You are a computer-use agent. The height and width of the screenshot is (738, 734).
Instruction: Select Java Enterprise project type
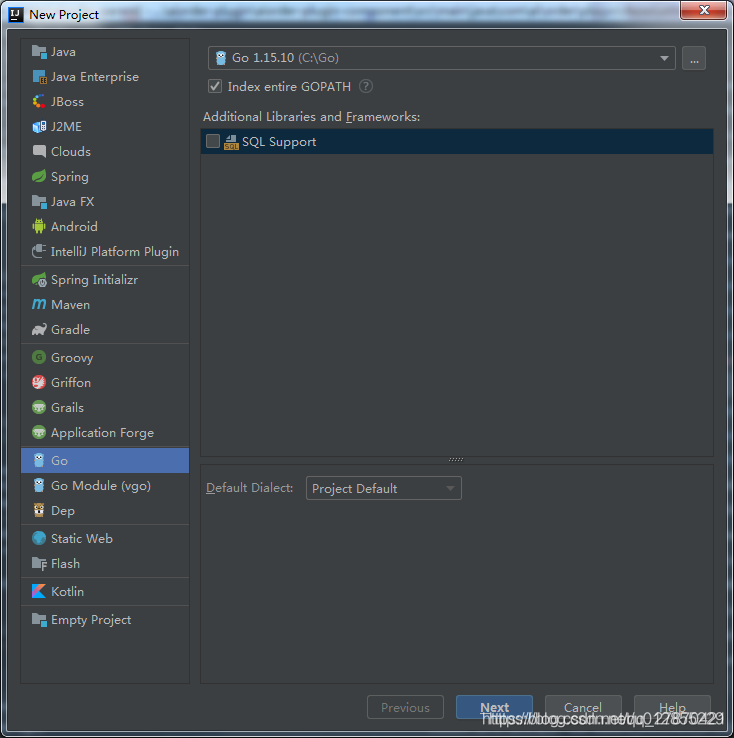point(105,77)
